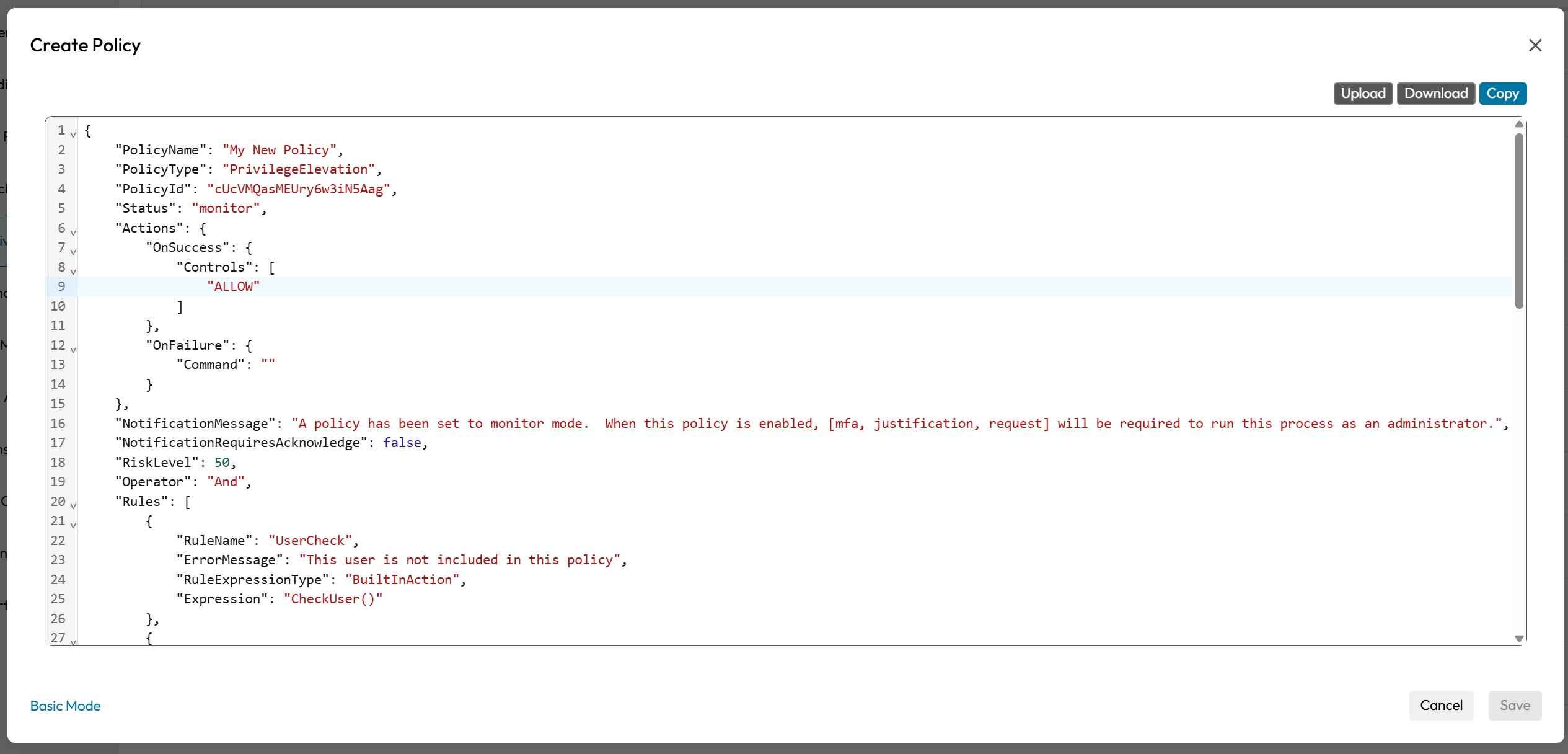Collapse the Rules array at line 20
Viewport: 1568px width, 754px height.
(73, 506)
